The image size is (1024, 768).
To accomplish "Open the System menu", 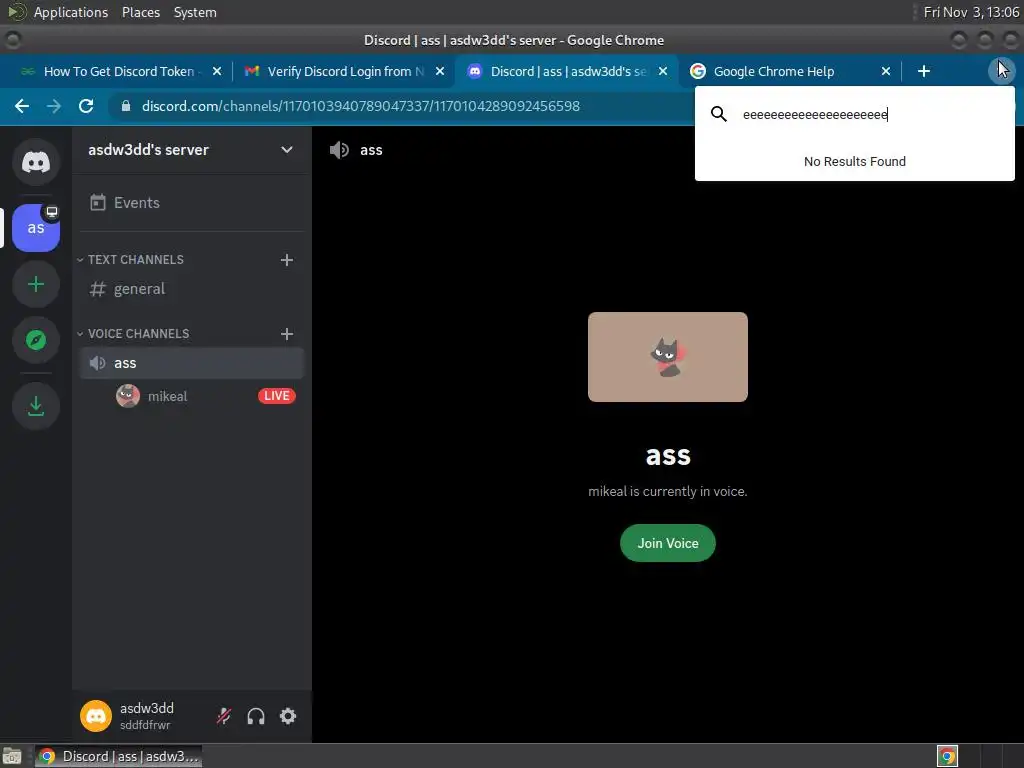I will [195, 12].
